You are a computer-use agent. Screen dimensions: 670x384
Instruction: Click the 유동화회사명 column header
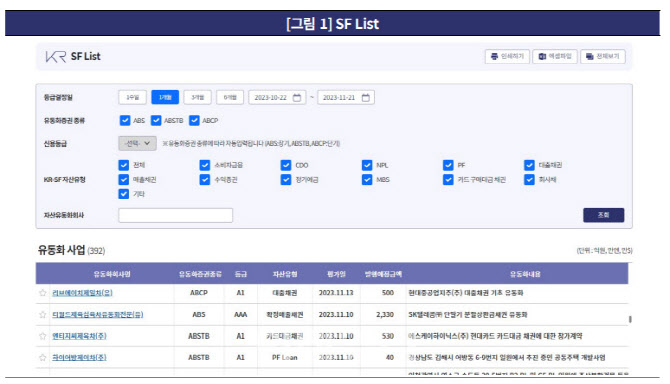(112, 274)
